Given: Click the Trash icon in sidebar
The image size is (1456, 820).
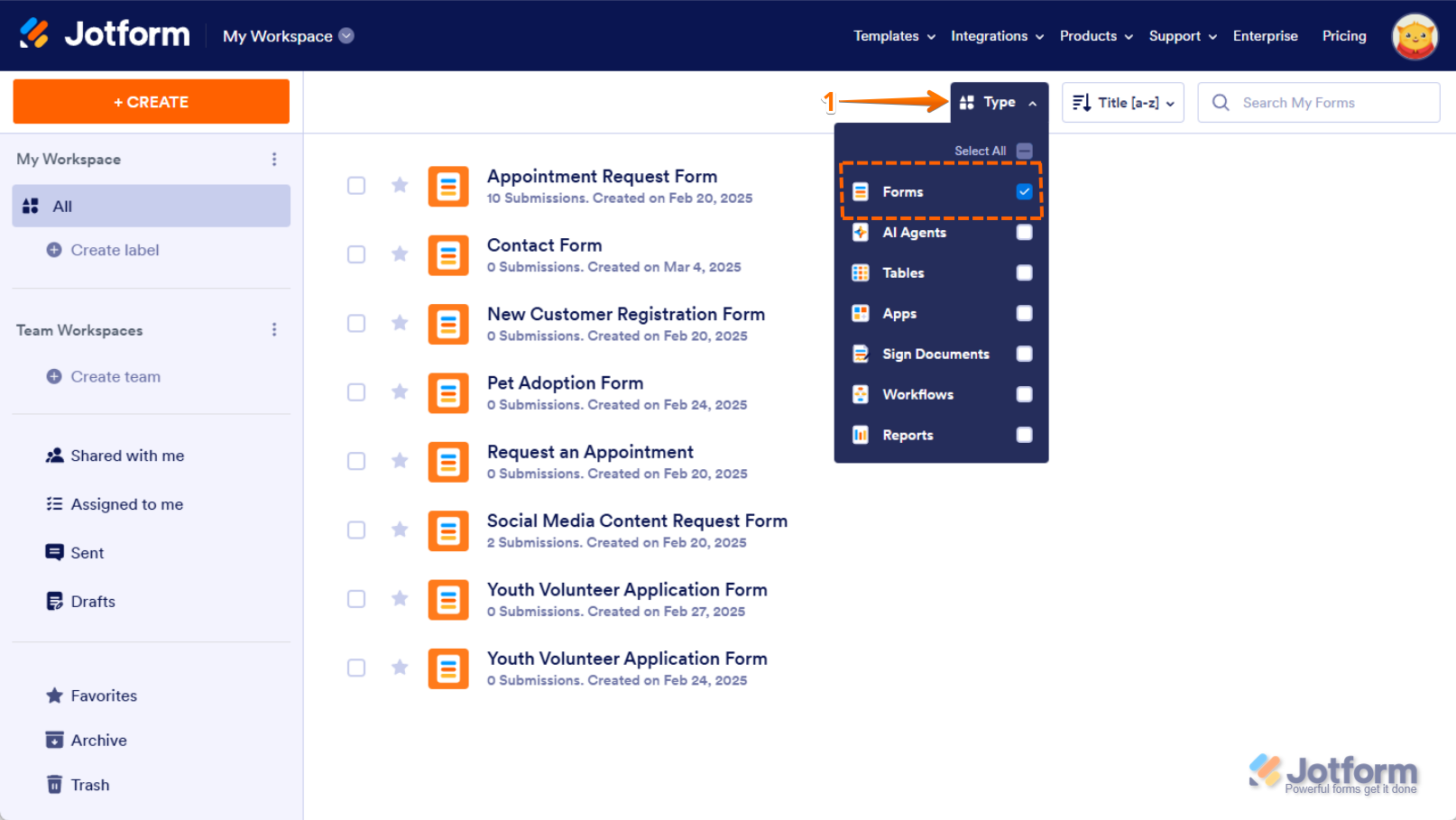Looking at the screenshot, I should tap(54, 784).
